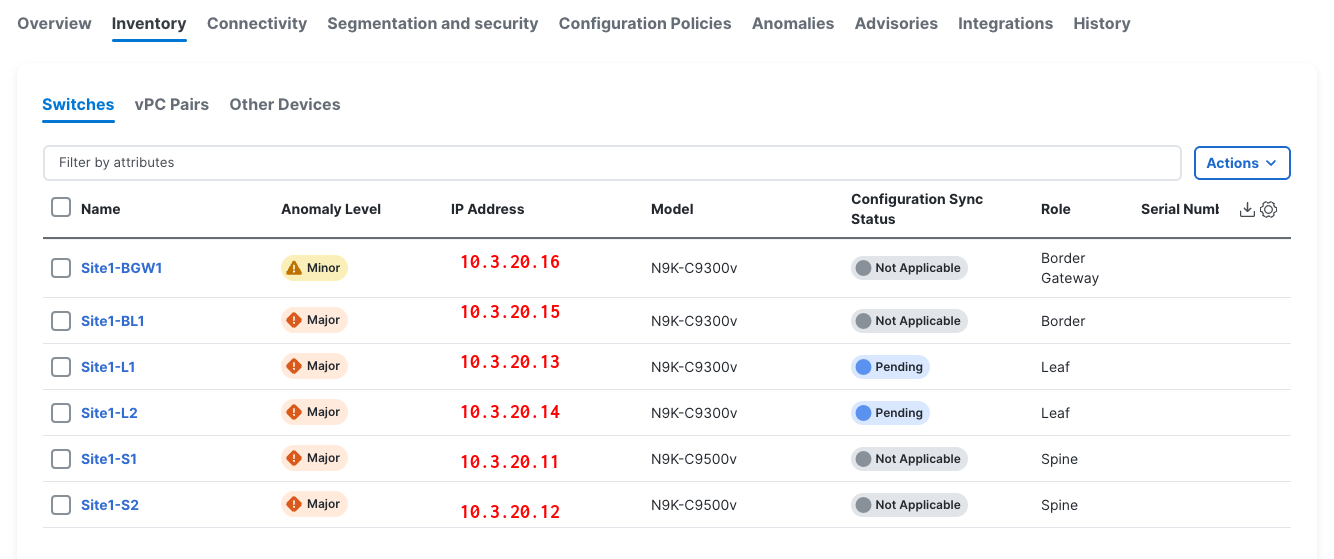The height and width of the screenshot is (559, 1334).
Task: Click Major anomaly badge for Site1-BL1
Action: [x=314, y=321]
